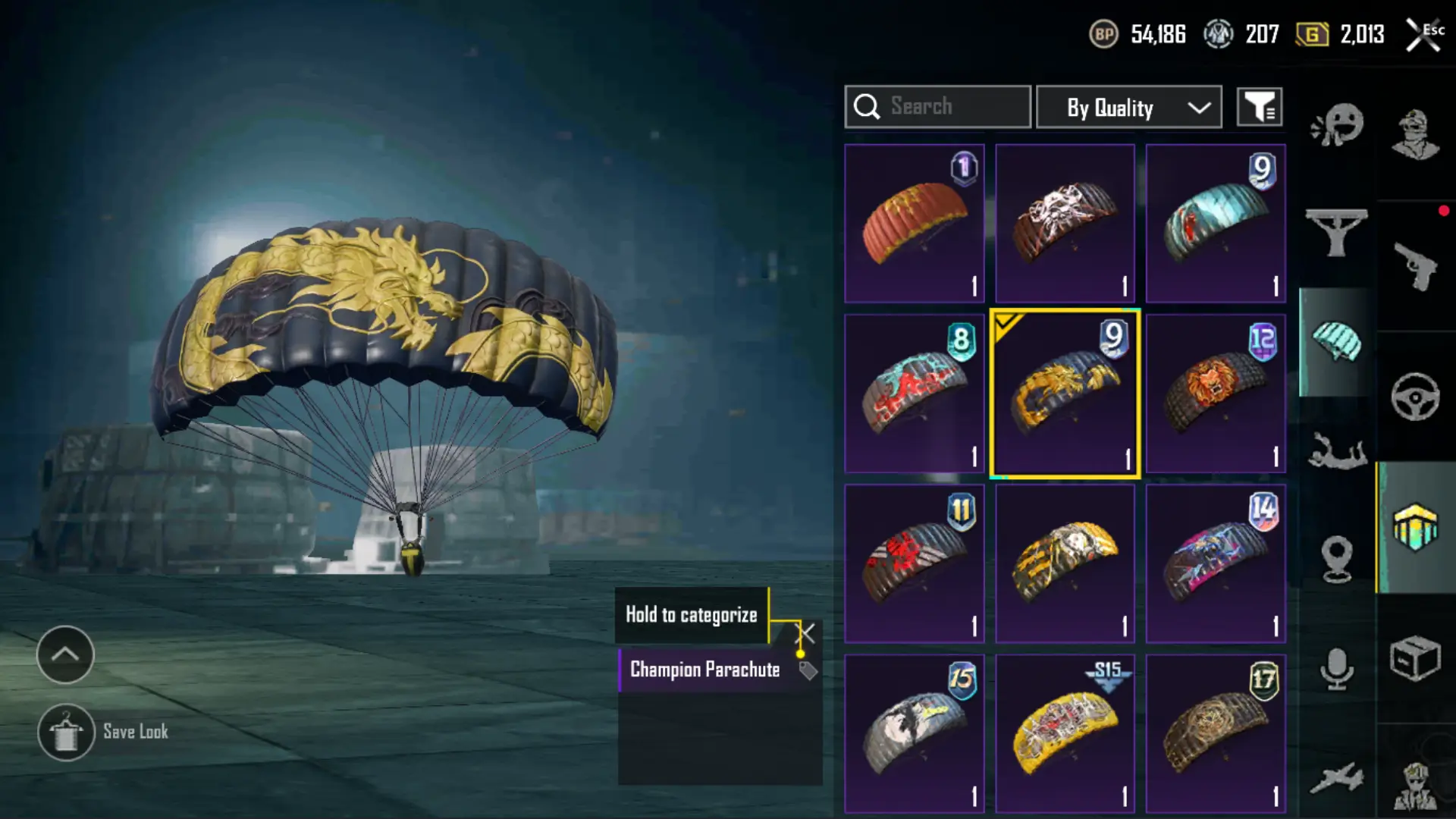Image resolution: width=1456 pixels, height=819 pixels.
Task: Open the character outfit category
Action: (x=1415, y=134)
